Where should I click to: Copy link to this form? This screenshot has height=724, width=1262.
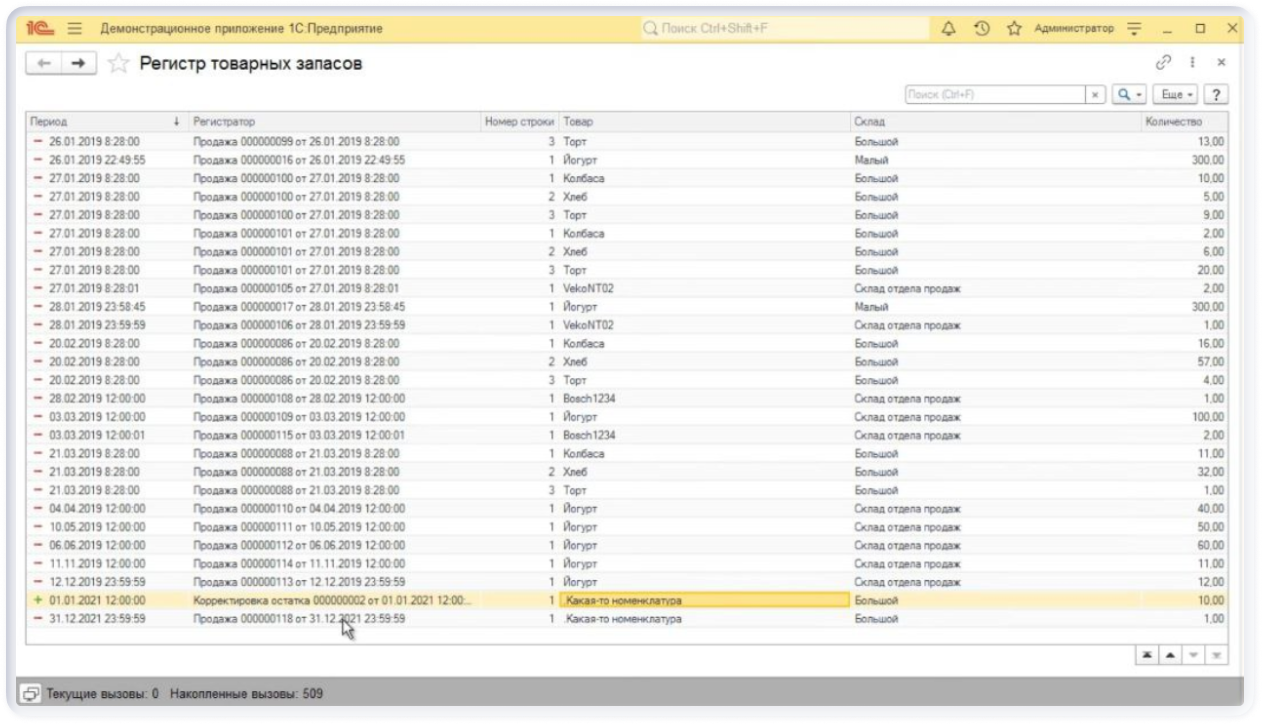pyautogui.click(x=1163, y=62)
